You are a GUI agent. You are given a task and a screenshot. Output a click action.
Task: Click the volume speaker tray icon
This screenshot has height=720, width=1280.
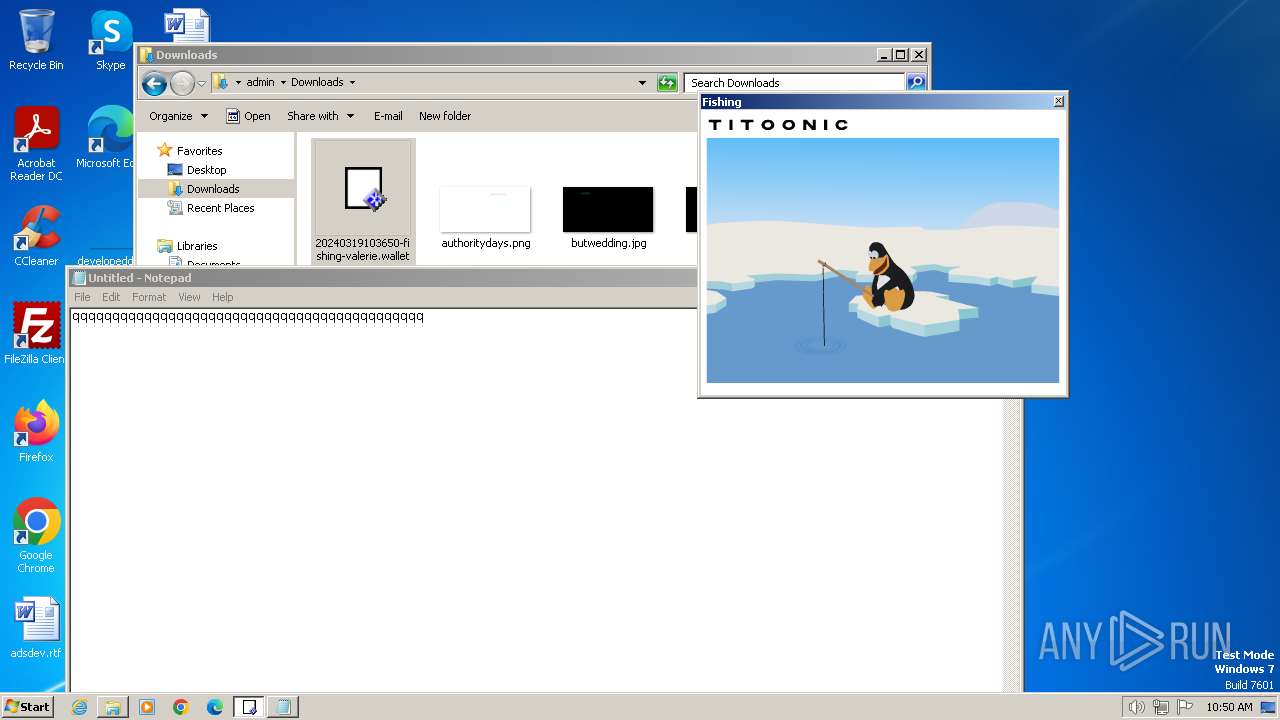tap(1136, 707)
